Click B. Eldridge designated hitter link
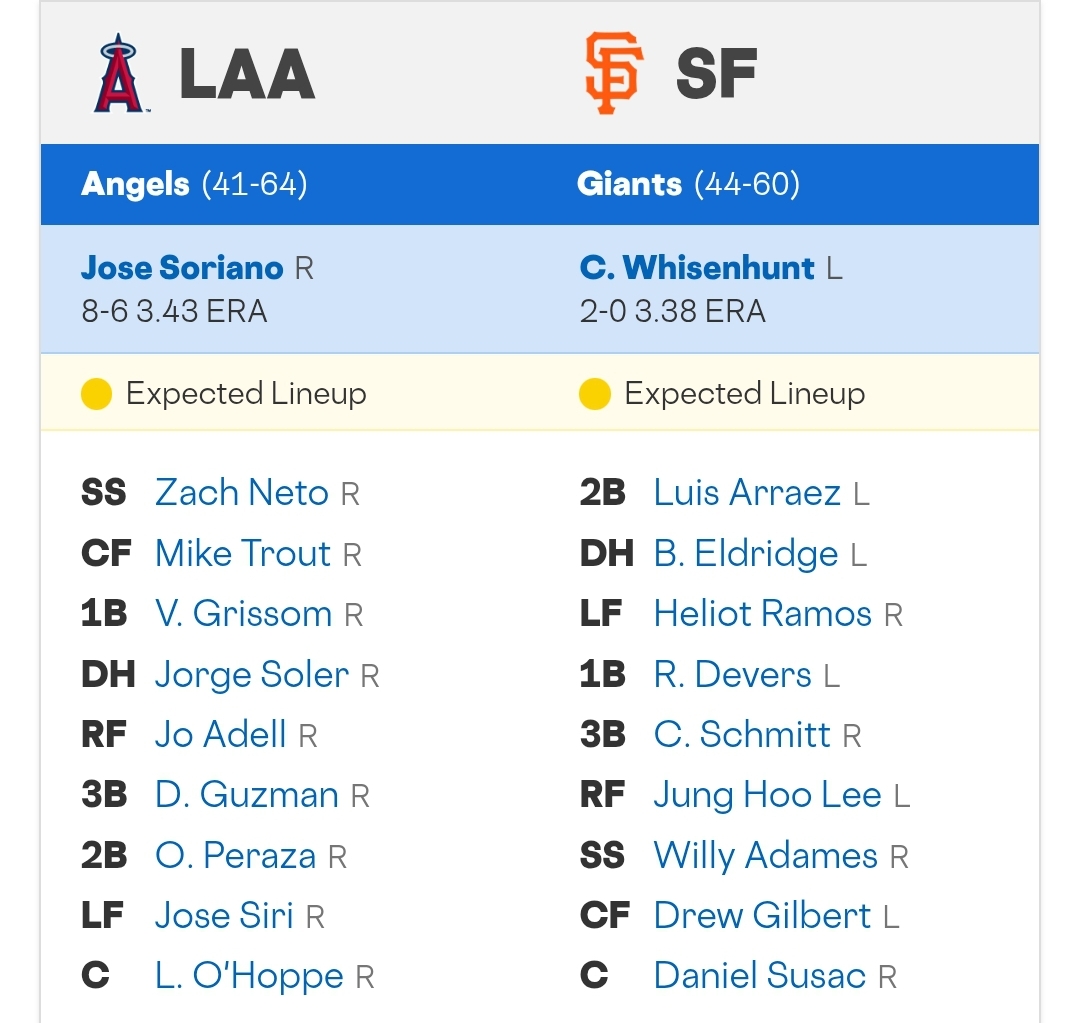The width and height of the screenshot is (1080, 1023). click(x=746, y=553)
